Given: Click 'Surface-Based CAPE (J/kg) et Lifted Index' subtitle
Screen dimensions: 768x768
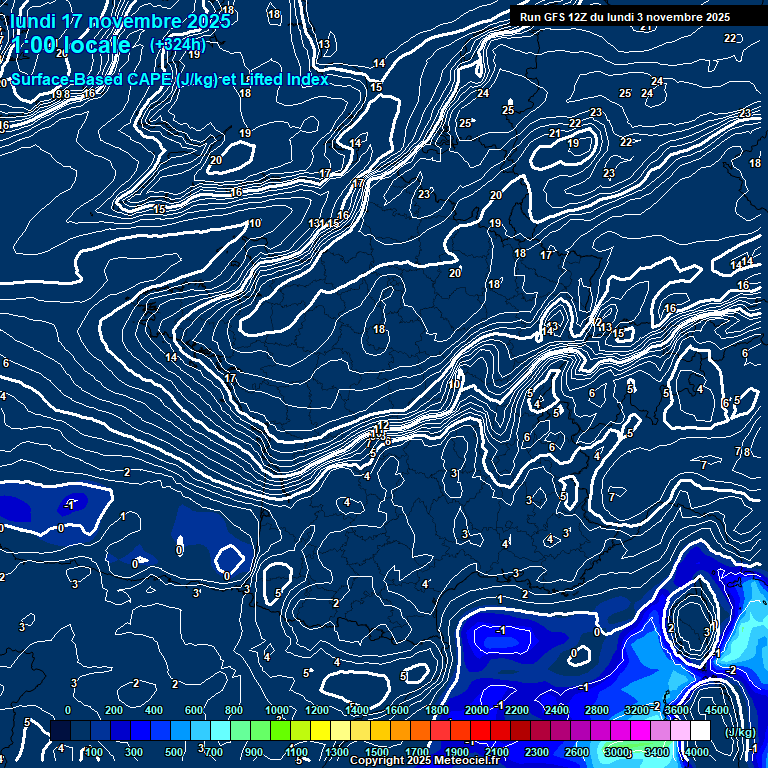Looking at the screenshot, I should tap(169, 79).
